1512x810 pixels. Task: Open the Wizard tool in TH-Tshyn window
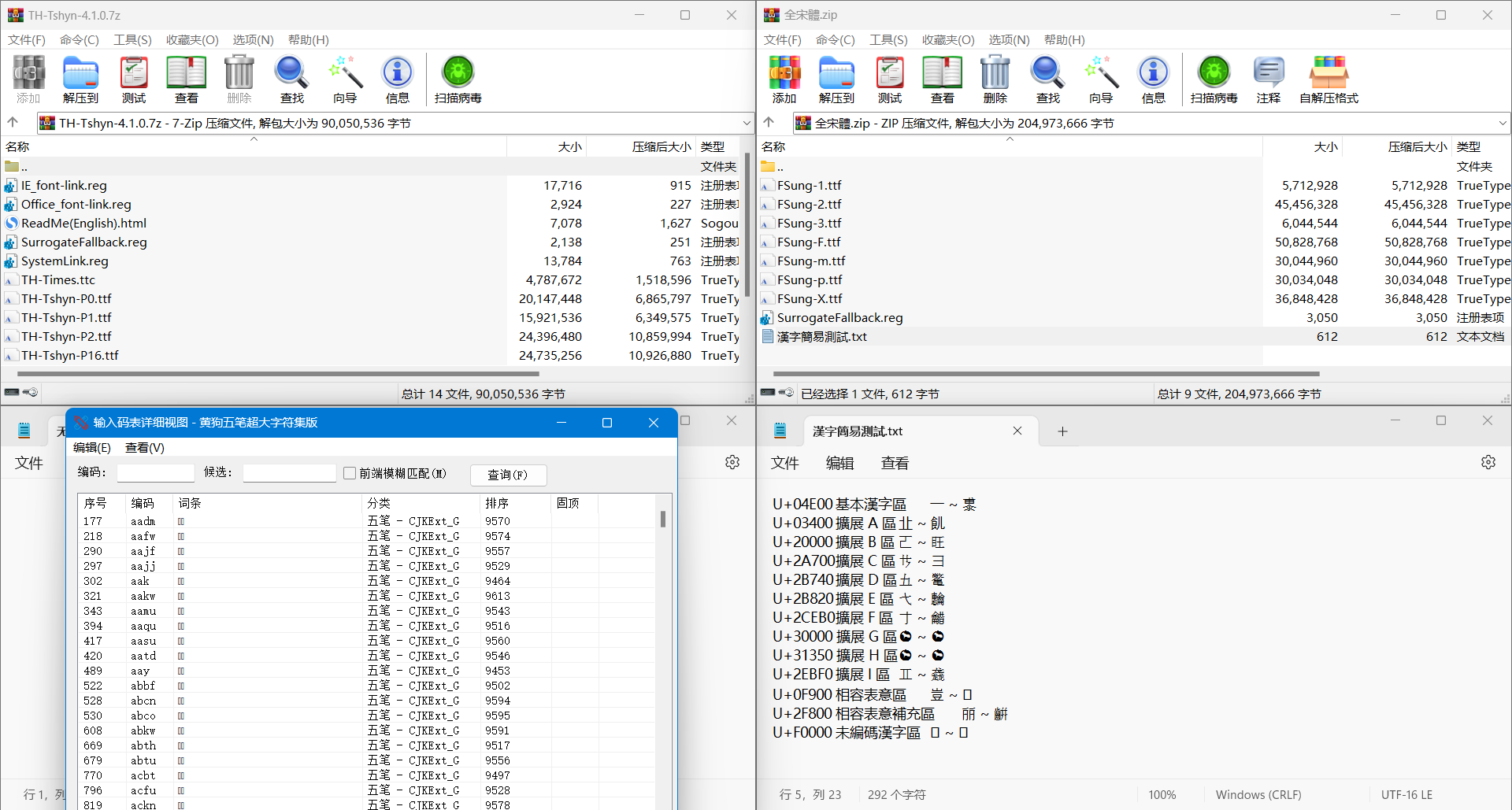[344, 80]
